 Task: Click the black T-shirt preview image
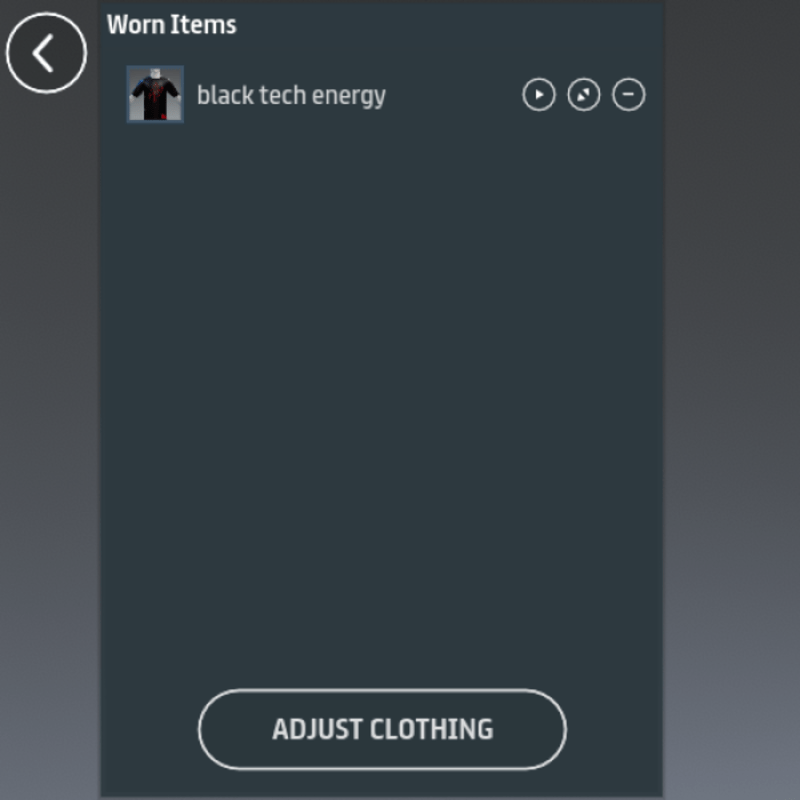pos(155,94)
